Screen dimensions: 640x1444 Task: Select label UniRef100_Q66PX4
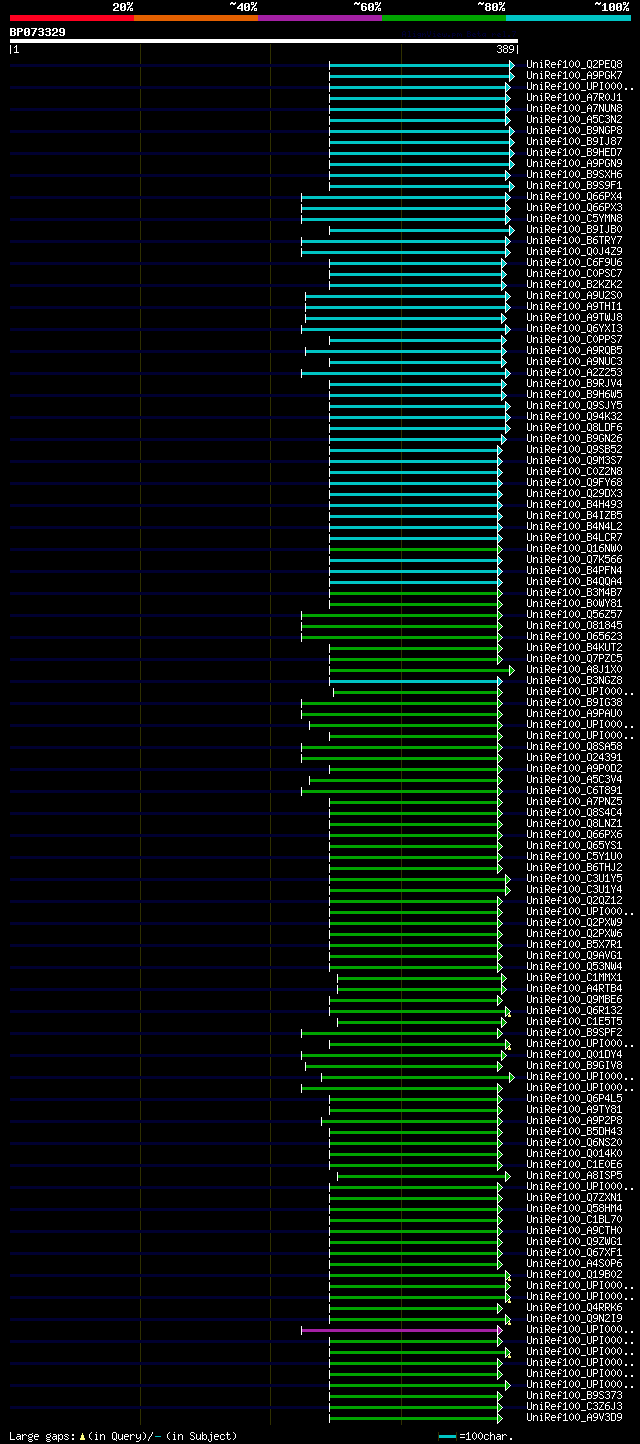[x=574, y=196]
